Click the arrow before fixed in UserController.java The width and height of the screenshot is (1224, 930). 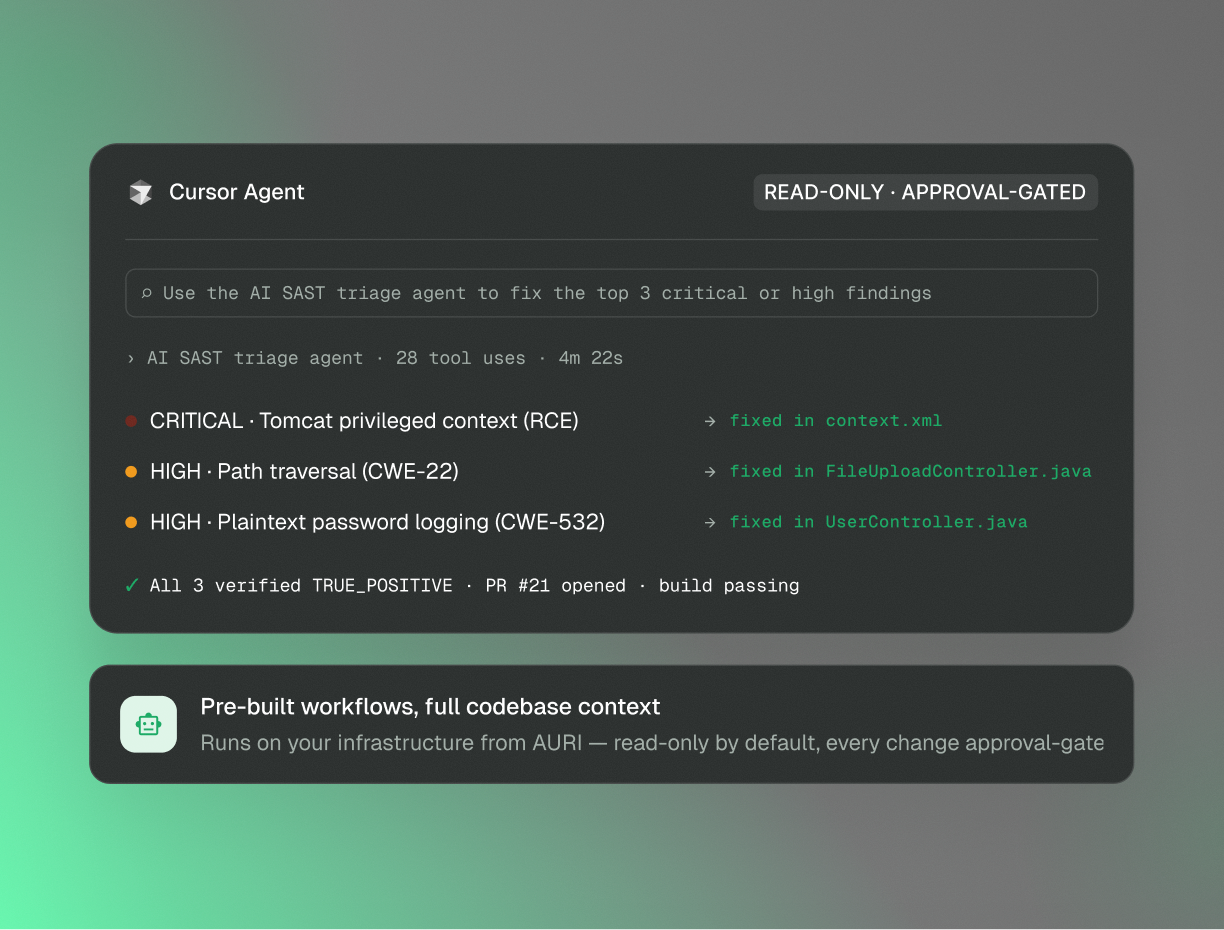click(710, 522)
